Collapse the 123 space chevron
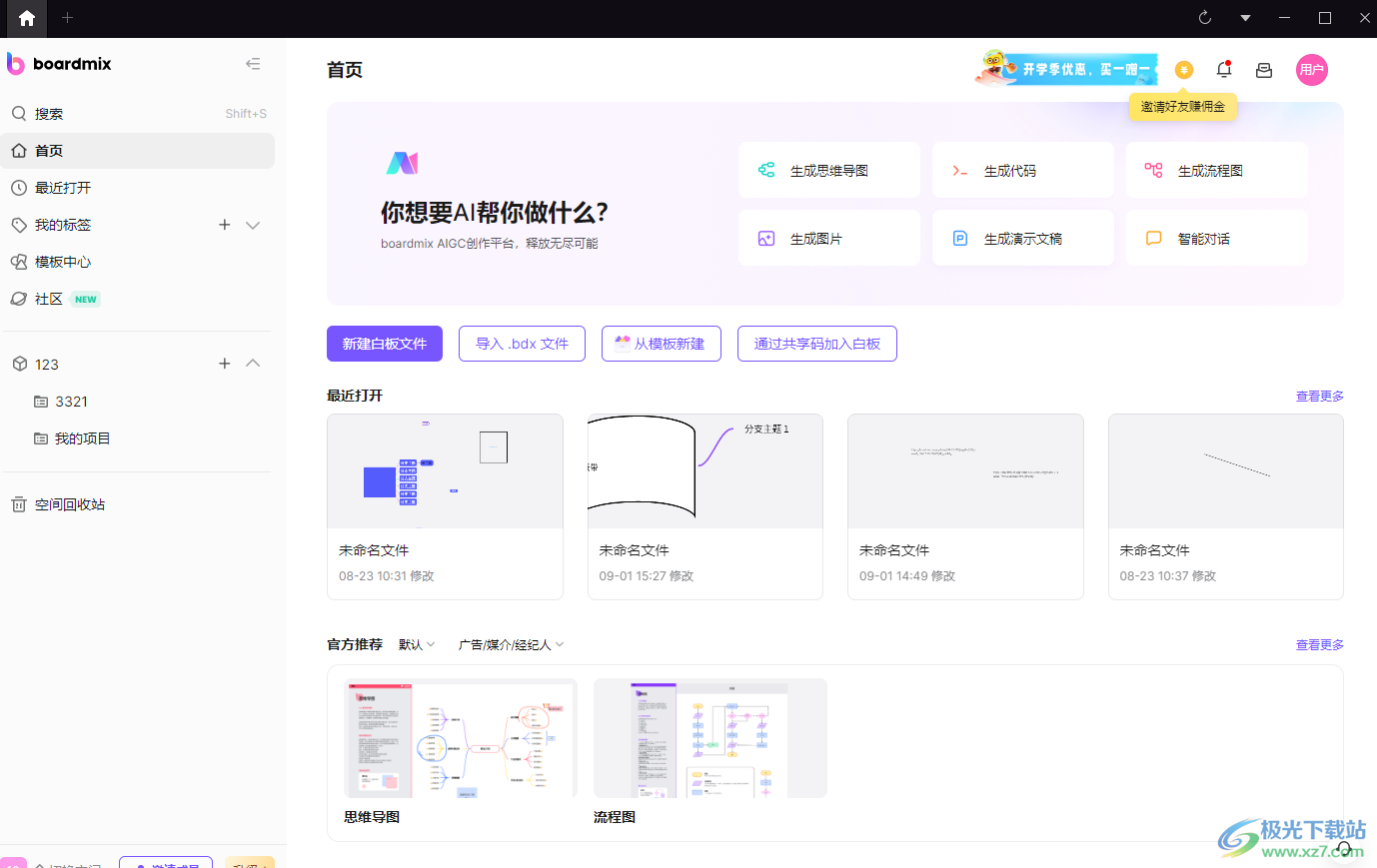This screenshot has height=868, width=1377. [x=253, y=364]
